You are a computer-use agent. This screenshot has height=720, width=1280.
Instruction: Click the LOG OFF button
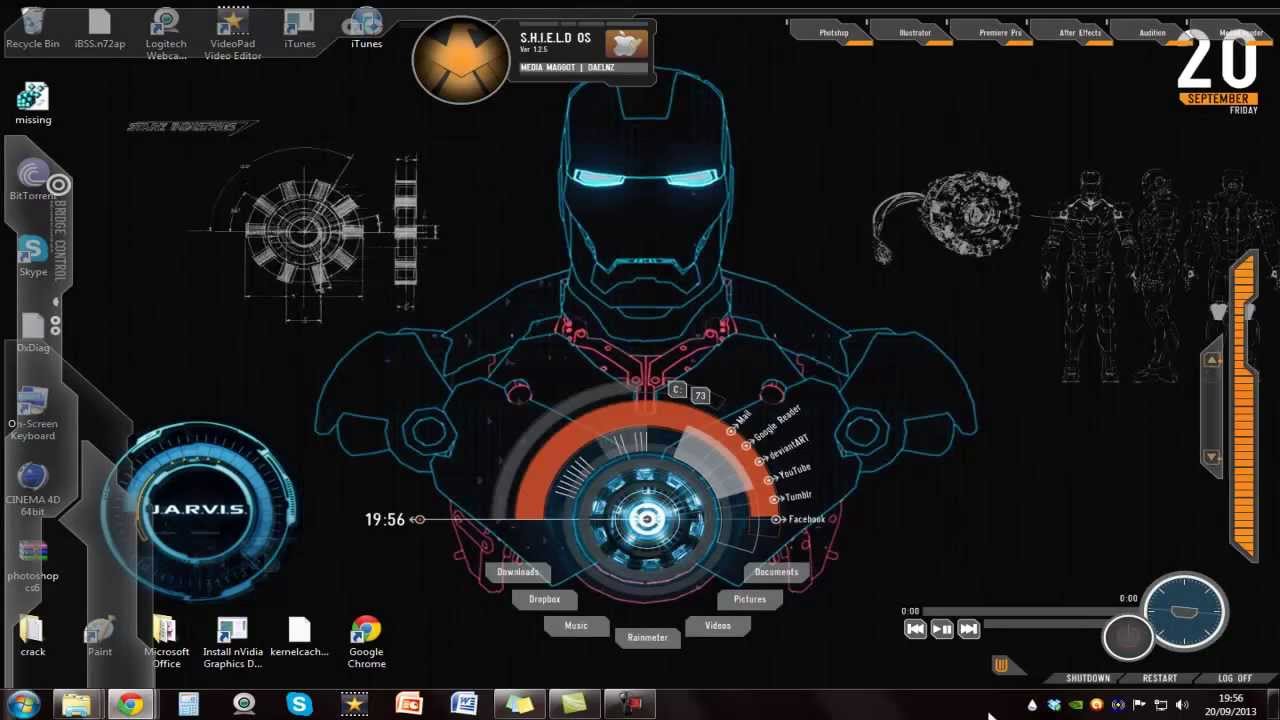pos(1235,678)
